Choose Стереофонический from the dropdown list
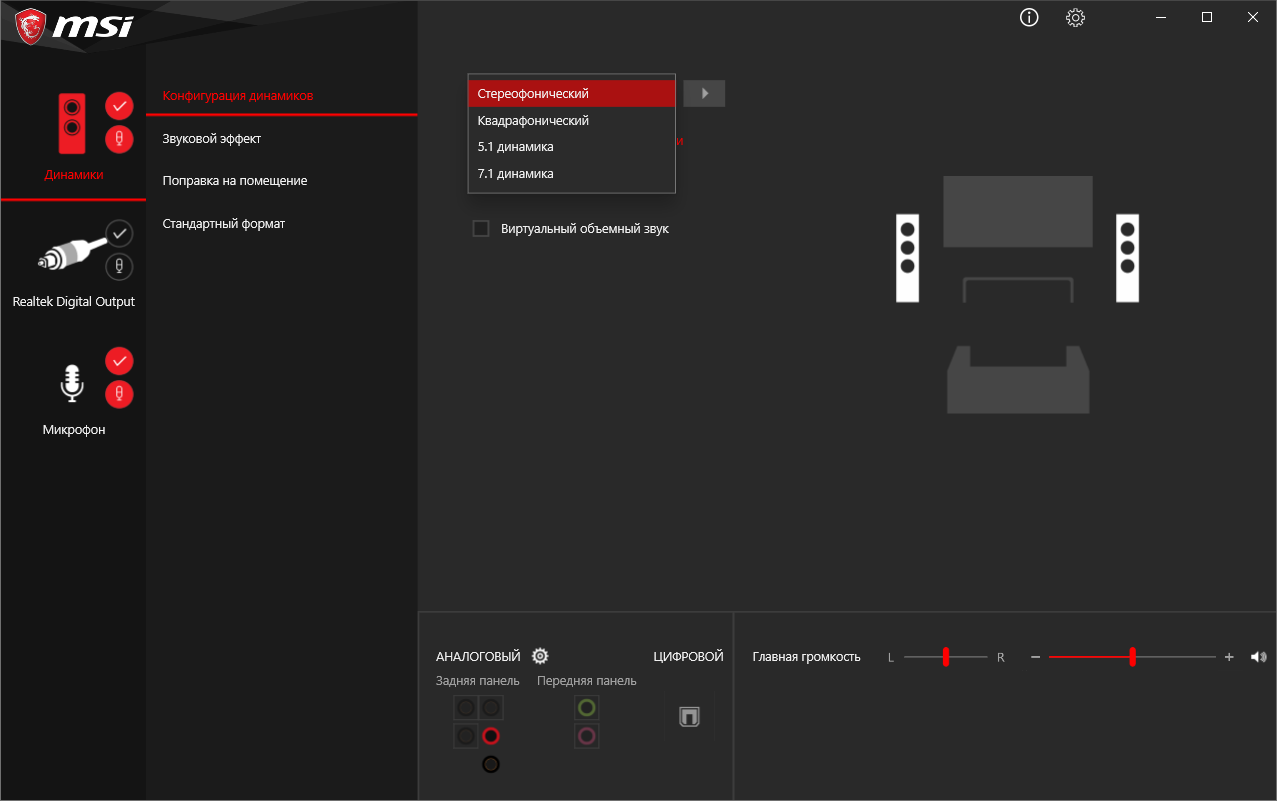The image size is (1277, 801). coord(571,93)
